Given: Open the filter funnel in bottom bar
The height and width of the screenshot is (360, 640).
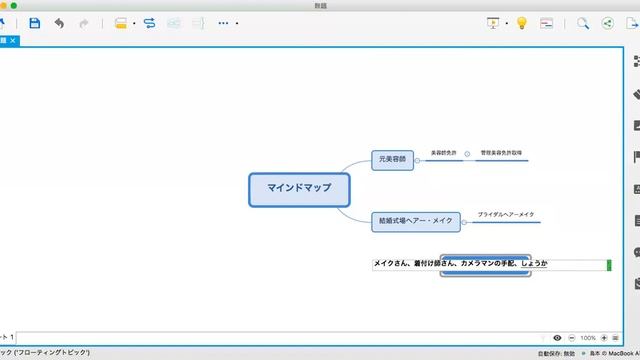Looking at the screenshot, I should pyautogui.click(x=543, y=338).
